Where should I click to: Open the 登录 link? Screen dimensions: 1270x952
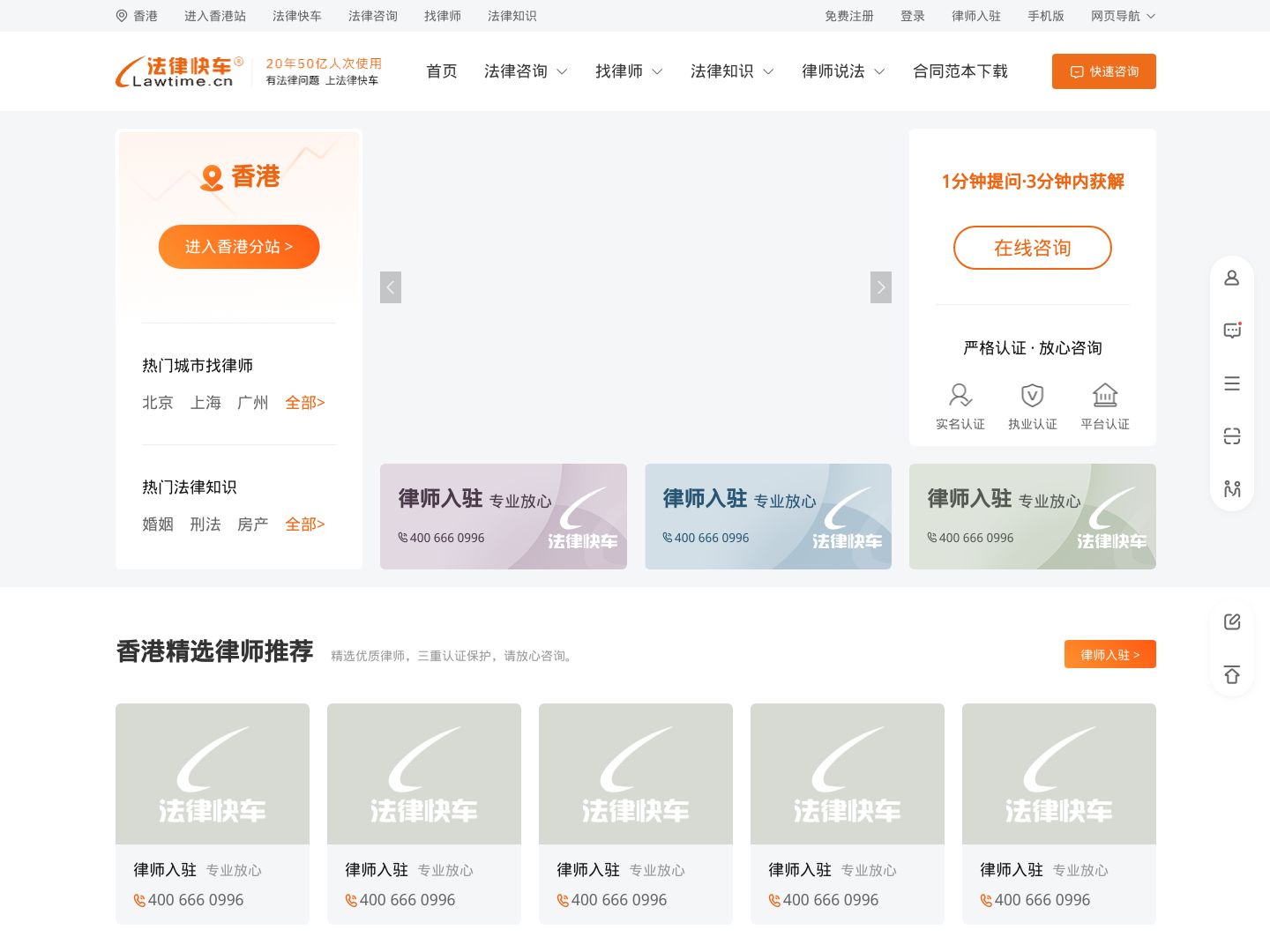coord(913,16)
